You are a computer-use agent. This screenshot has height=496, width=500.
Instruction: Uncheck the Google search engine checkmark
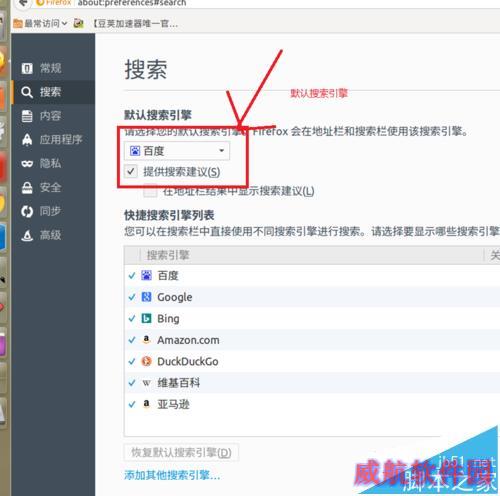coord(132,297)
